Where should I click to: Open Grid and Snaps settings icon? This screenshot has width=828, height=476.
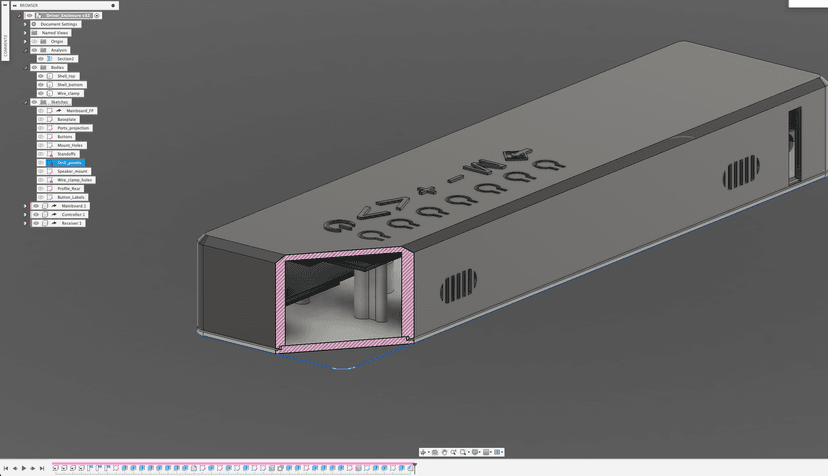pyautogui.click(x=487, y=453)
